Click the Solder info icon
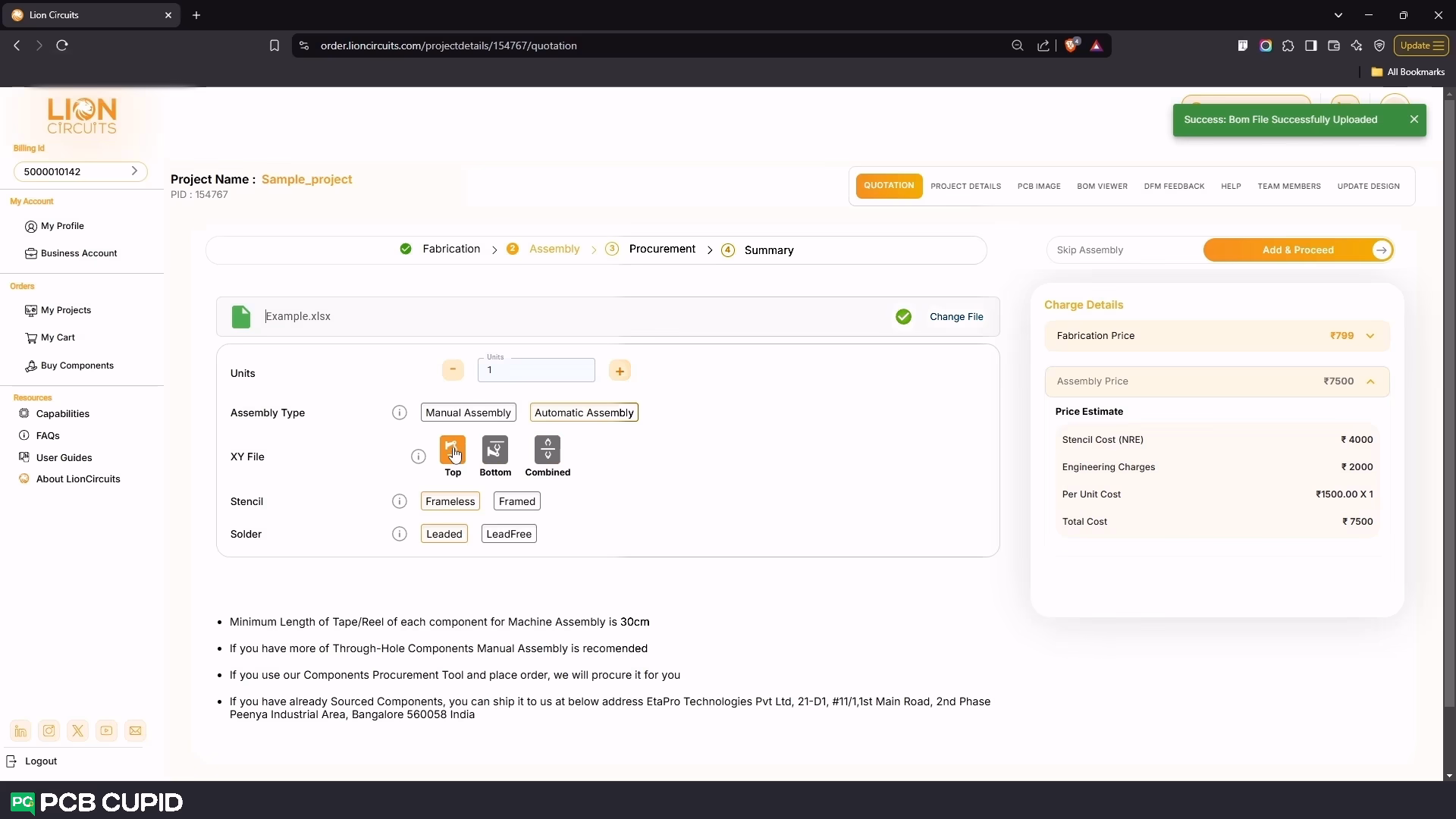 pos(399,534)
